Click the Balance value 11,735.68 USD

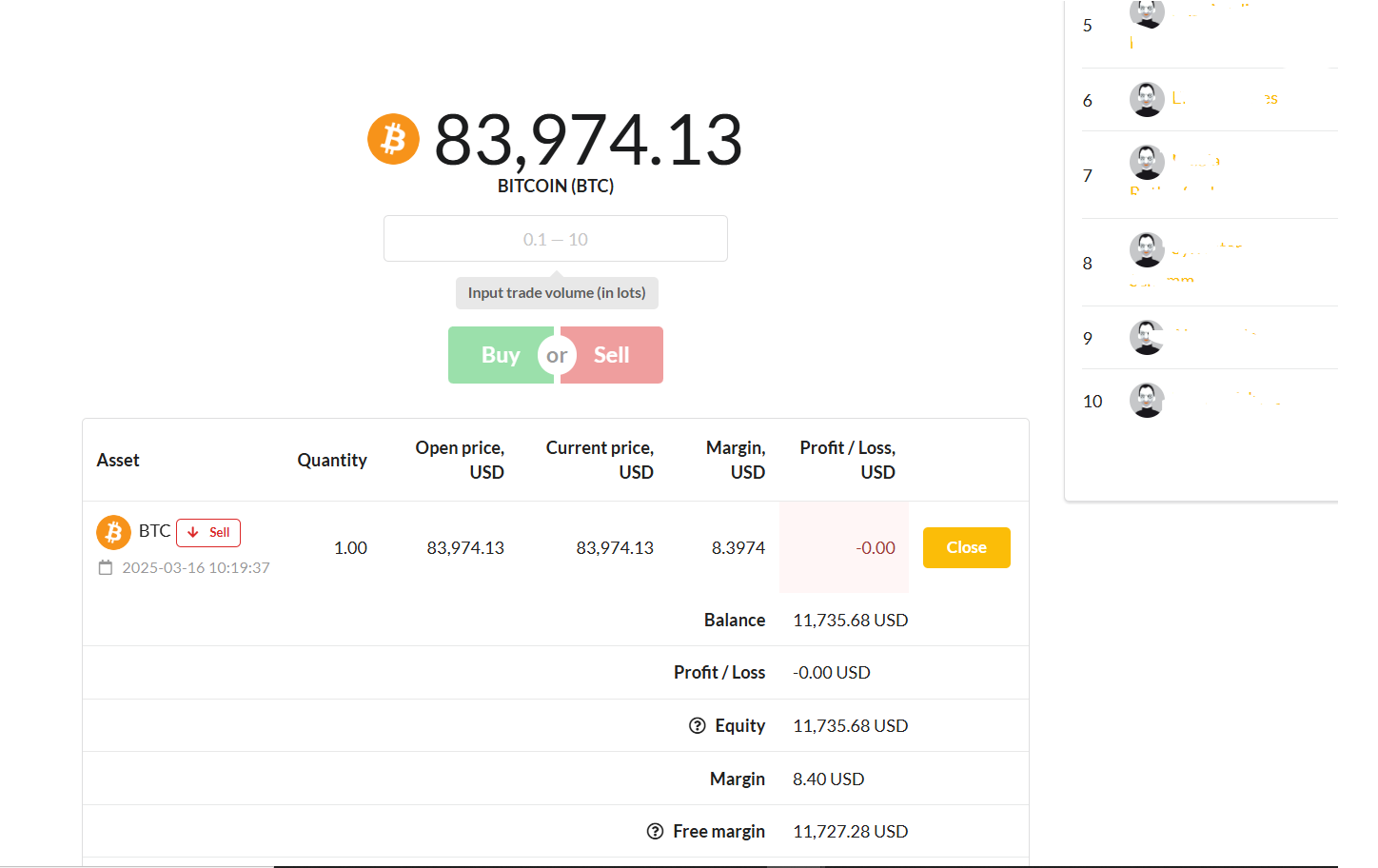pyautogui.click(x=851, y=620)
